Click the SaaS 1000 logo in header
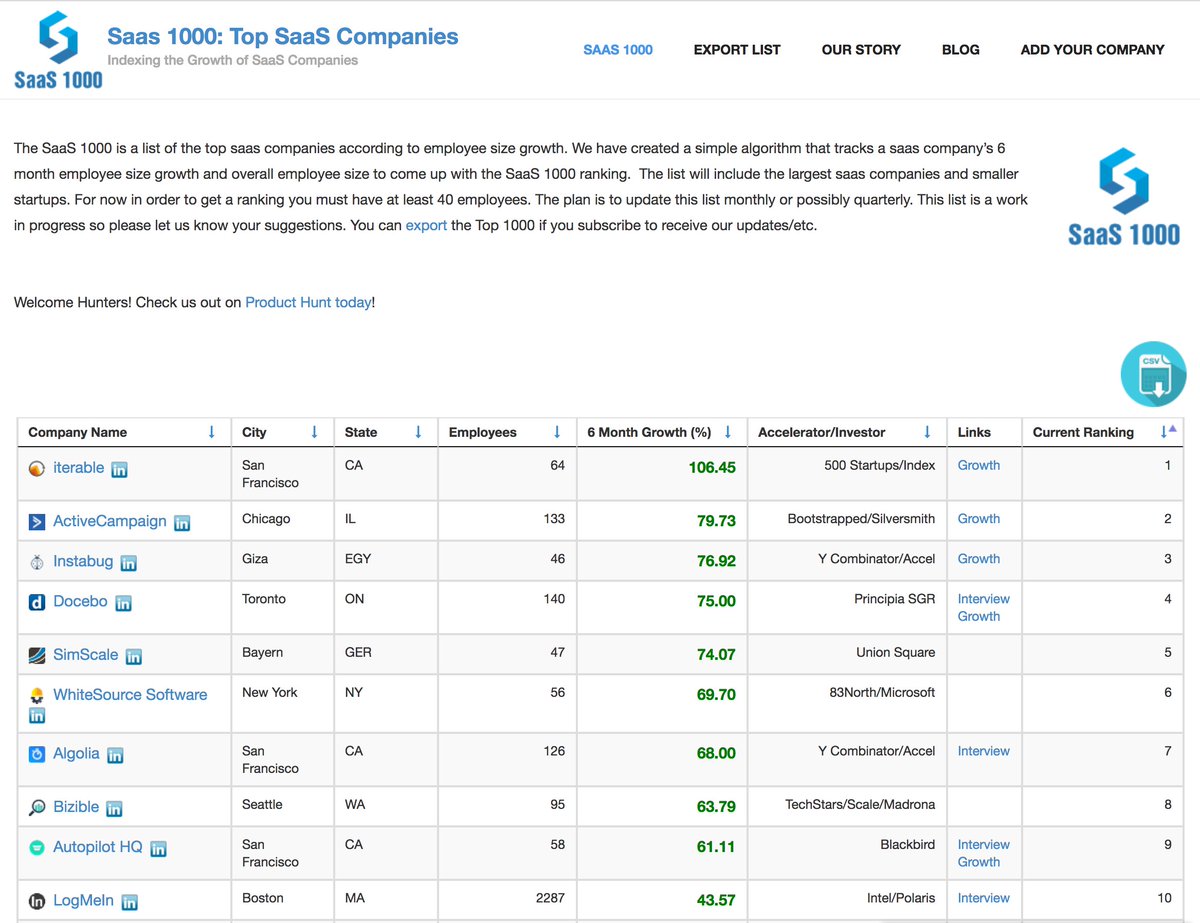This screenshot has height=923, width=1200. (x=58, y=50)
